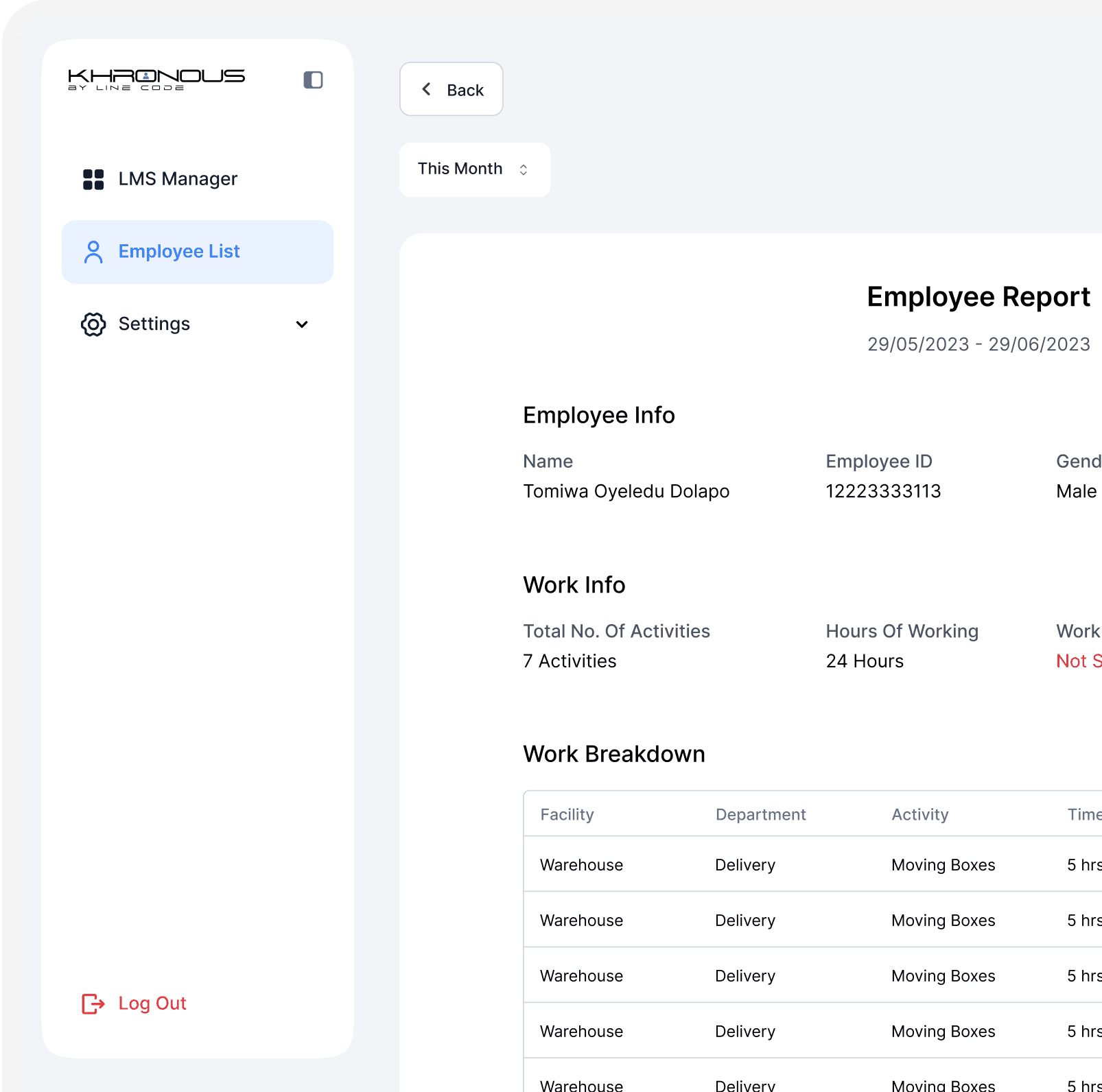
Task: Click the Employee List person icon
Action: (x=93, y=252)
